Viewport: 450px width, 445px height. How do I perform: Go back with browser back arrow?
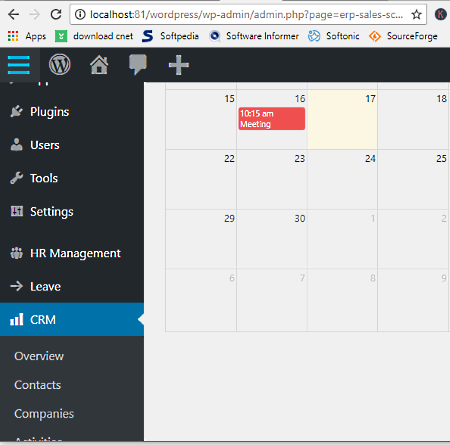coord(14,14)
